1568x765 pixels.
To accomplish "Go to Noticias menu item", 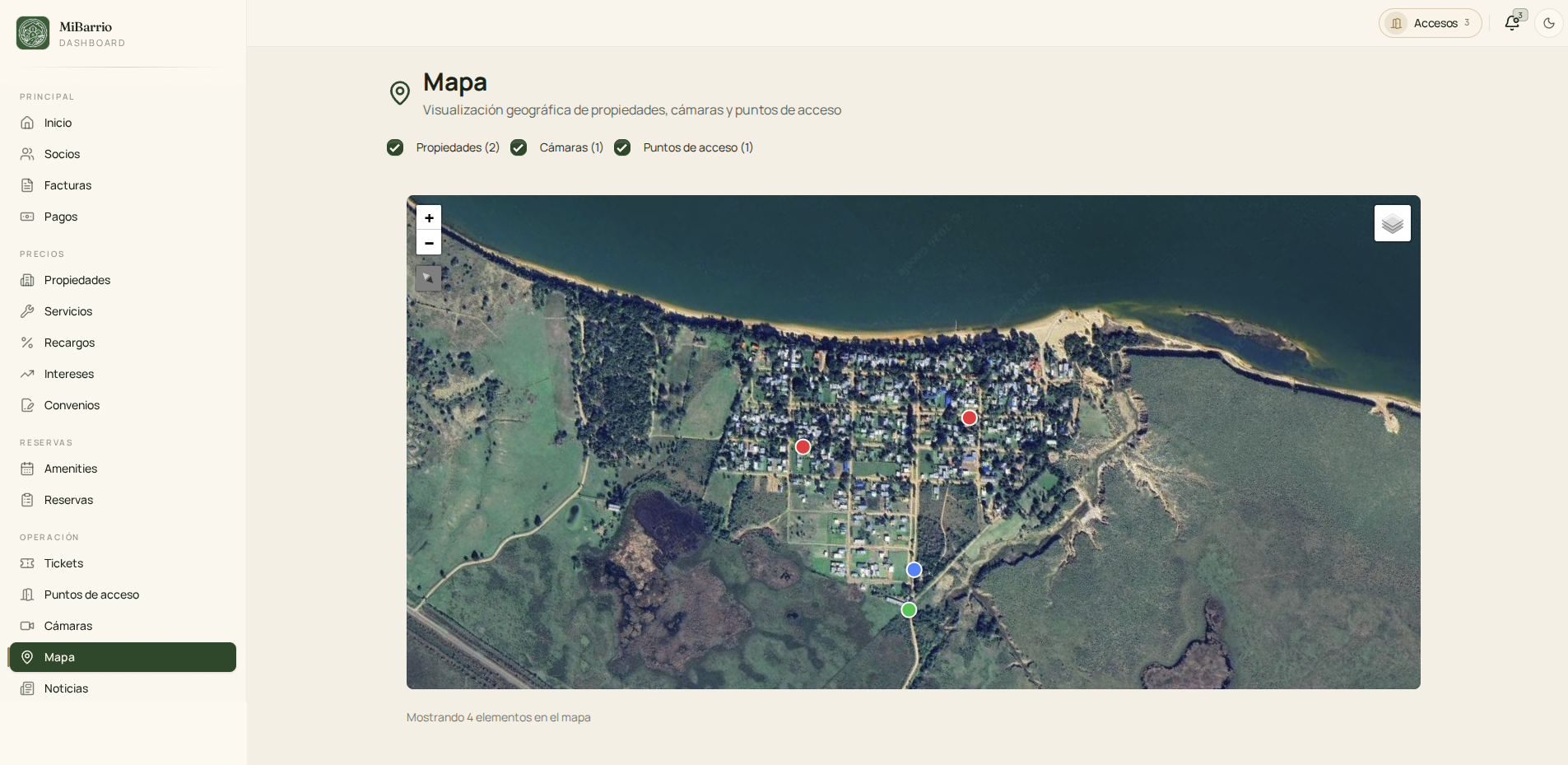I will point(122,688).
